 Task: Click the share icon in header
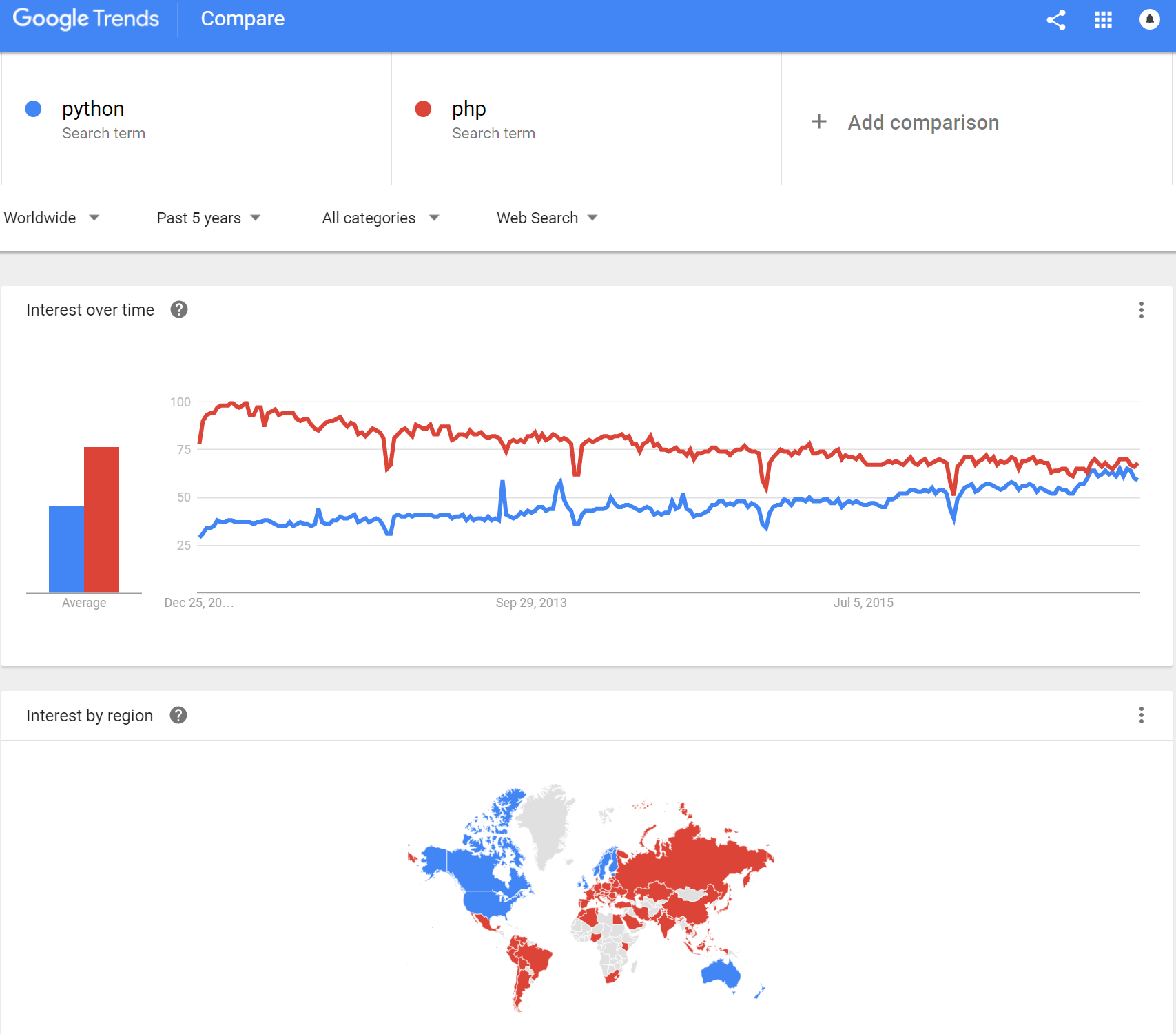[1055, 20]
